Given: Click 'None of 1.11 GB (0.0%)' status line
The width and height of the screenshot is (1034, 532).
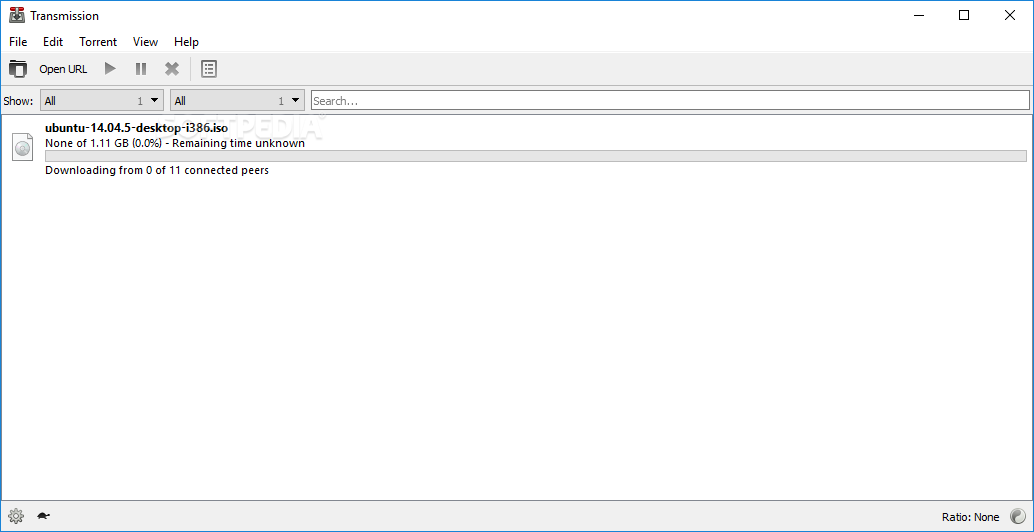Looking at the screenshot, I should [x=175, y=143].
